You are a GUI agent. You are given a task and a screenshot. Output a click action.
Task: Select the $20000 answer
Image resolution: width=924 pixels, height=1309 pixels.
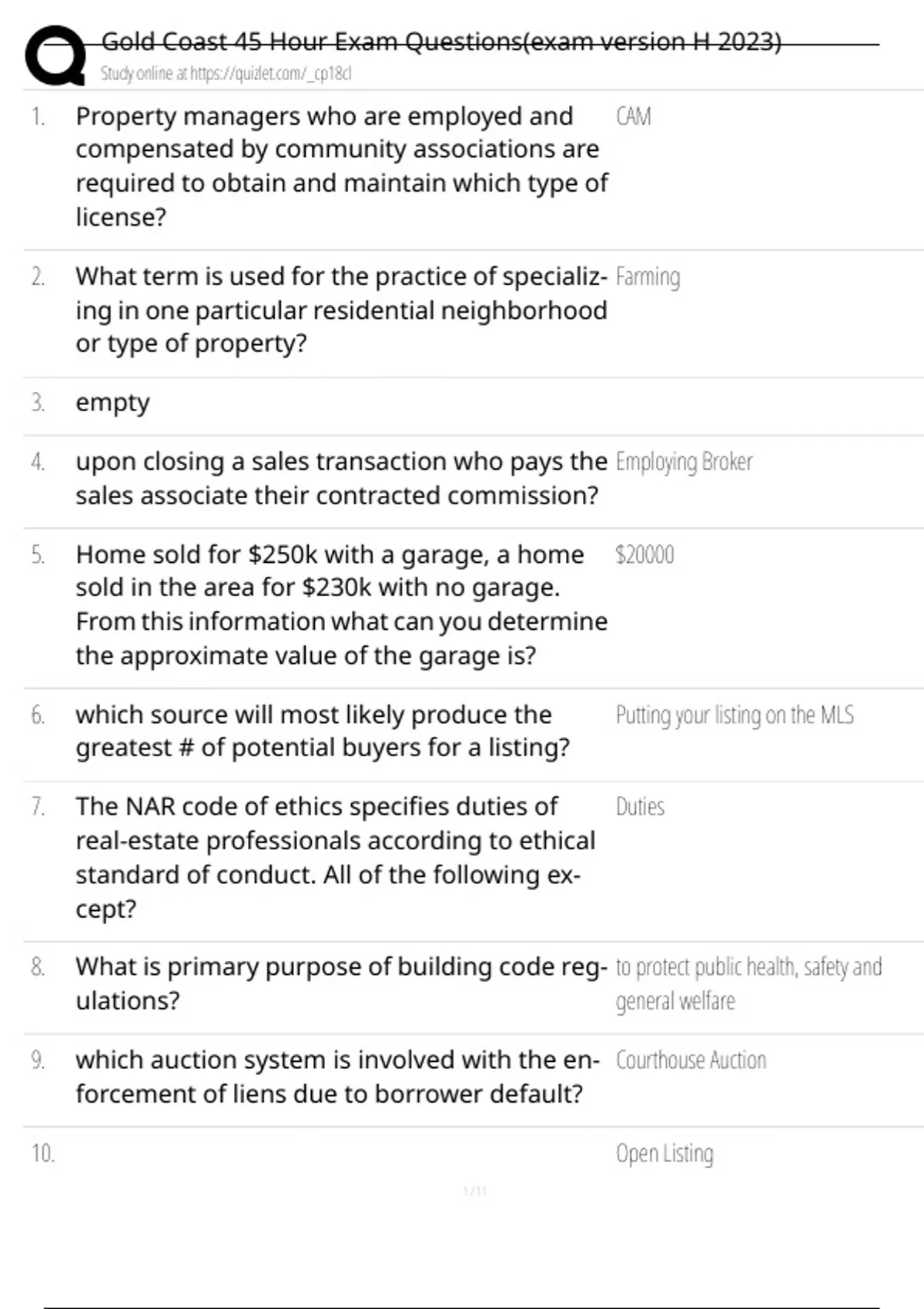point(645,554)
